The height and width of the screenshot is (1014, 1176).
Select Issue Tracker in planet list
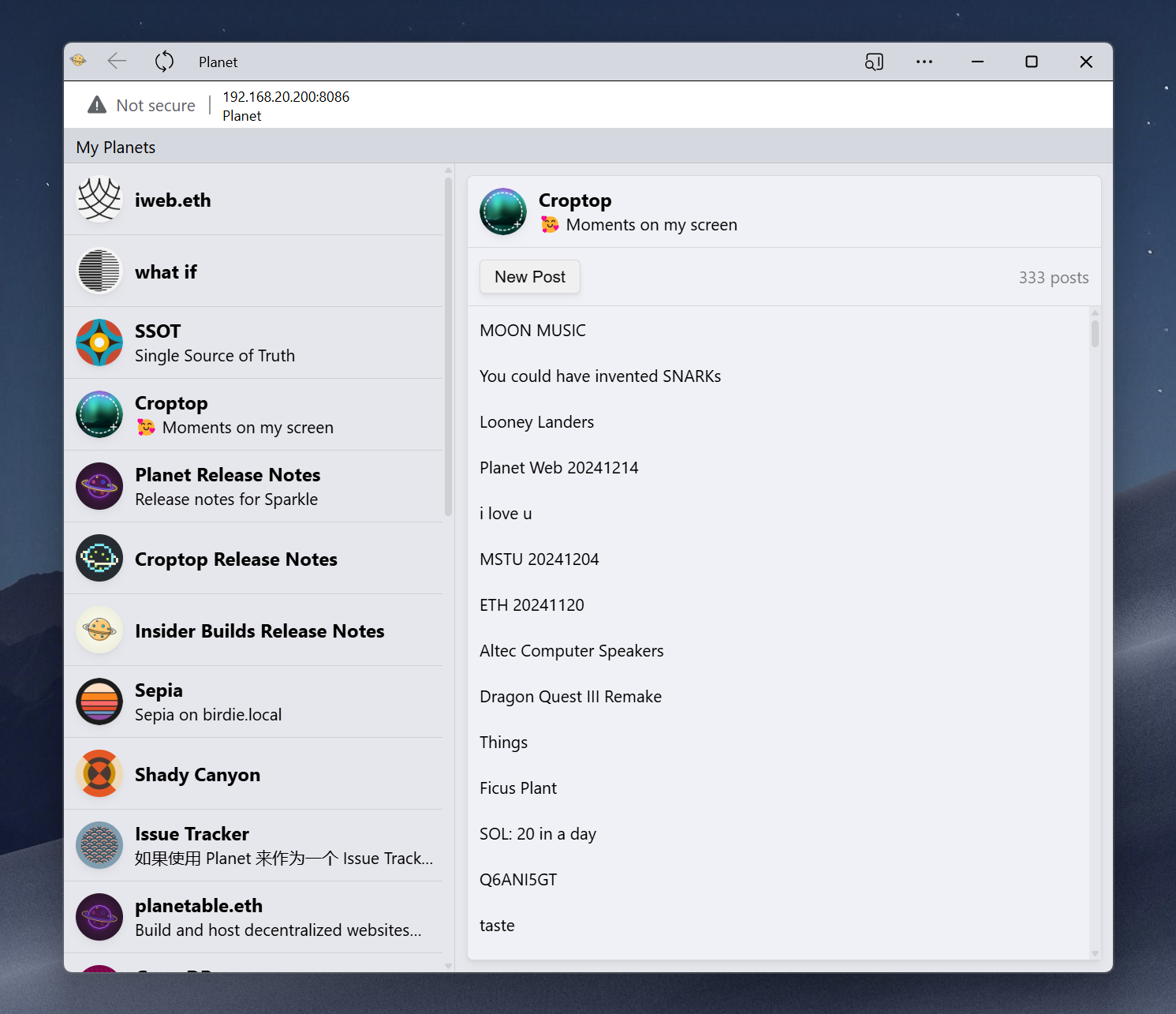[192, 834]
